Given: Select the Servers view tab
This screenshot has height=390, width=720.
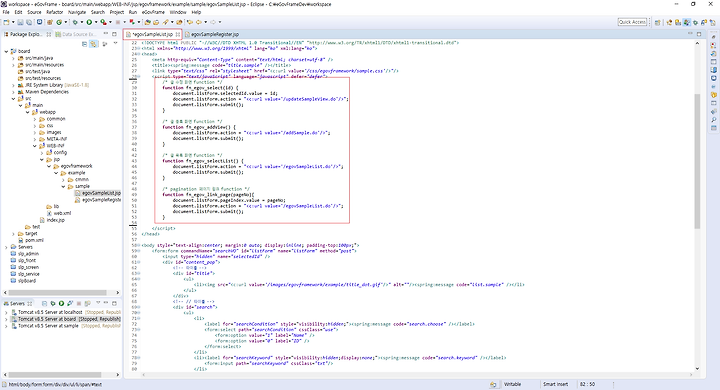Looking at the screenshot, I should tap(17, 303).
